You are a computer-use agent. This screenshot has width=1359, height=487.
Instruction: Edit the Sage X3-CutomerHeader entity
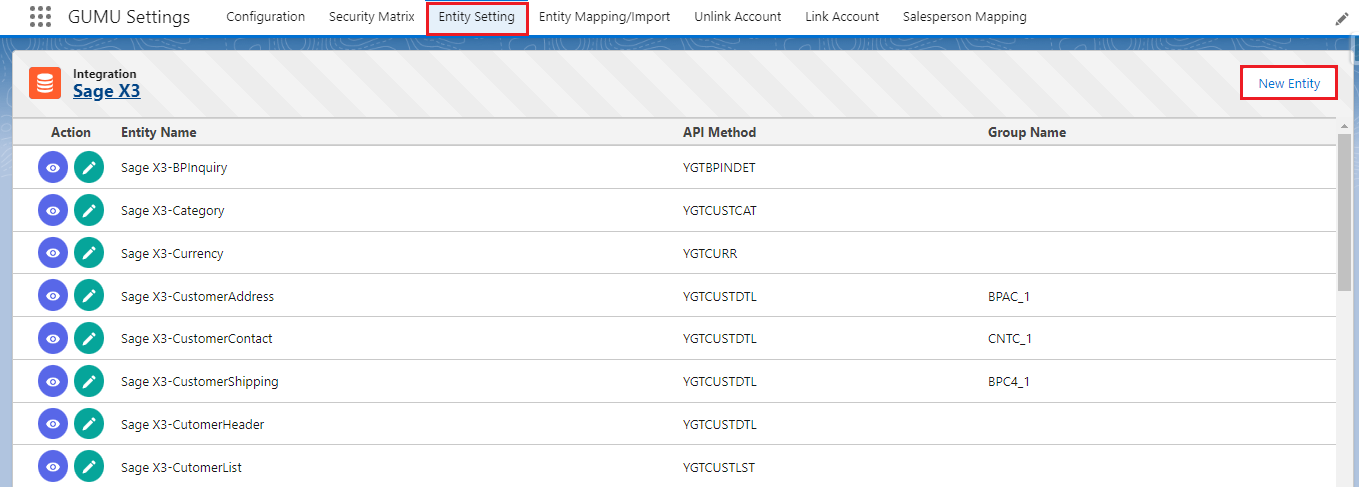pos(89,424)
